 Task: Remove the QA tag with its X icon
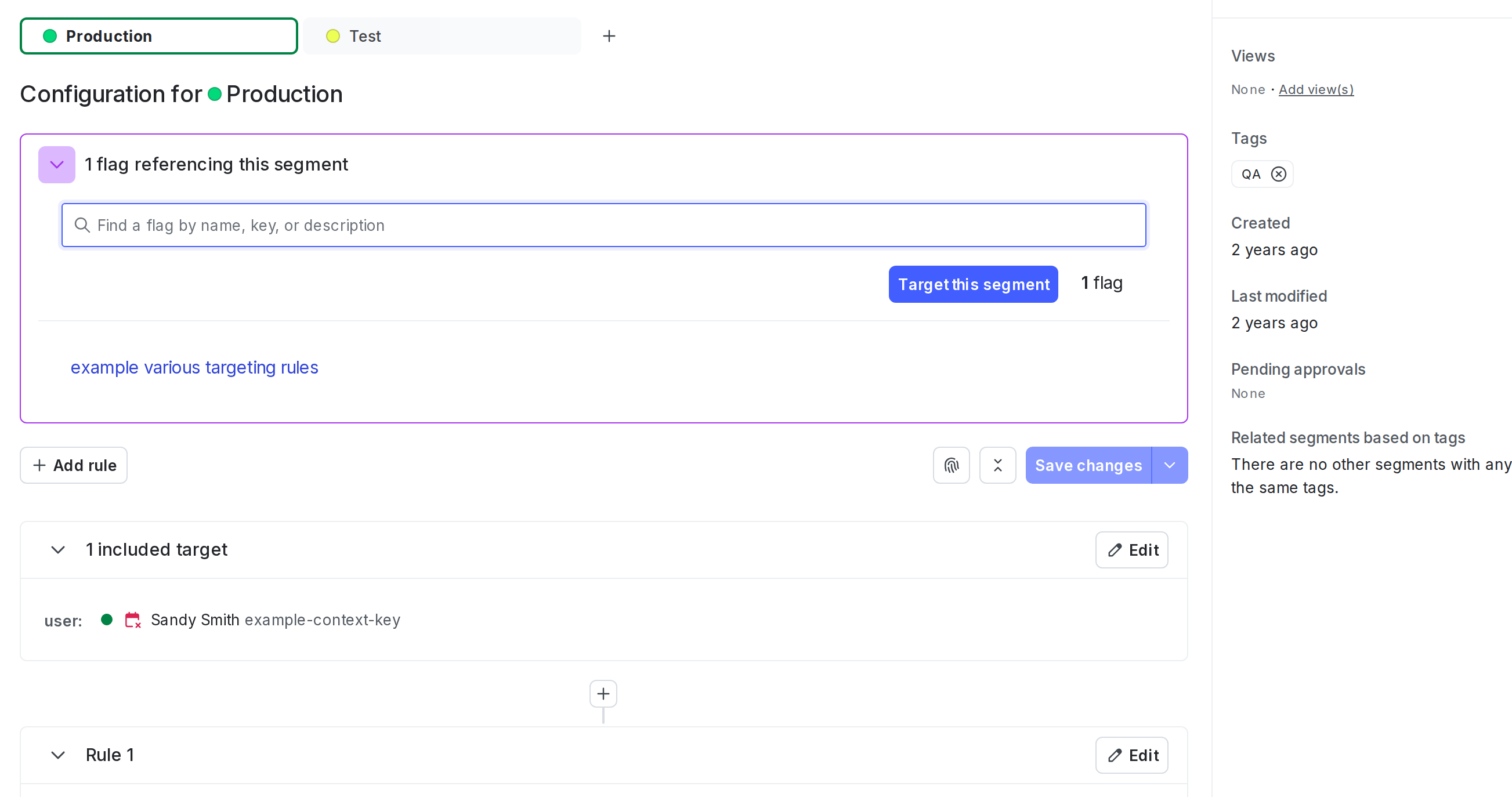click(1279, 173)
